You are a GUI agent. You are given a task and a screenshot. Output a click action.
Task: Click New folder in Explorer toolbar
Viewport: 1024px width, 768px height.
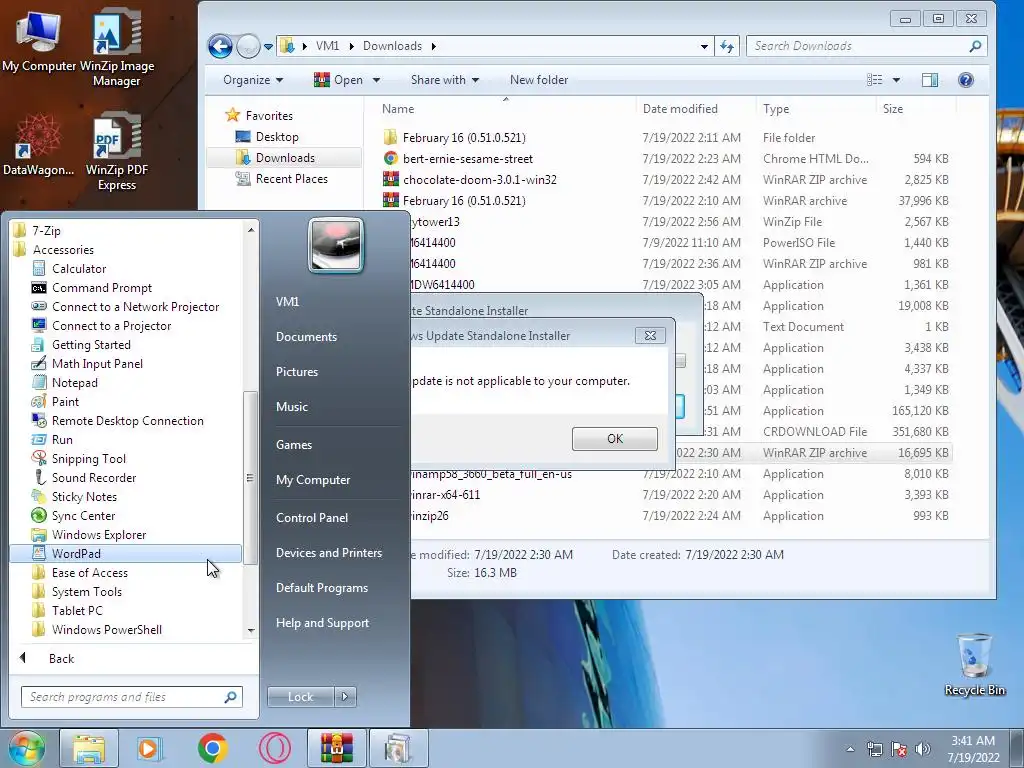(539, 80)
